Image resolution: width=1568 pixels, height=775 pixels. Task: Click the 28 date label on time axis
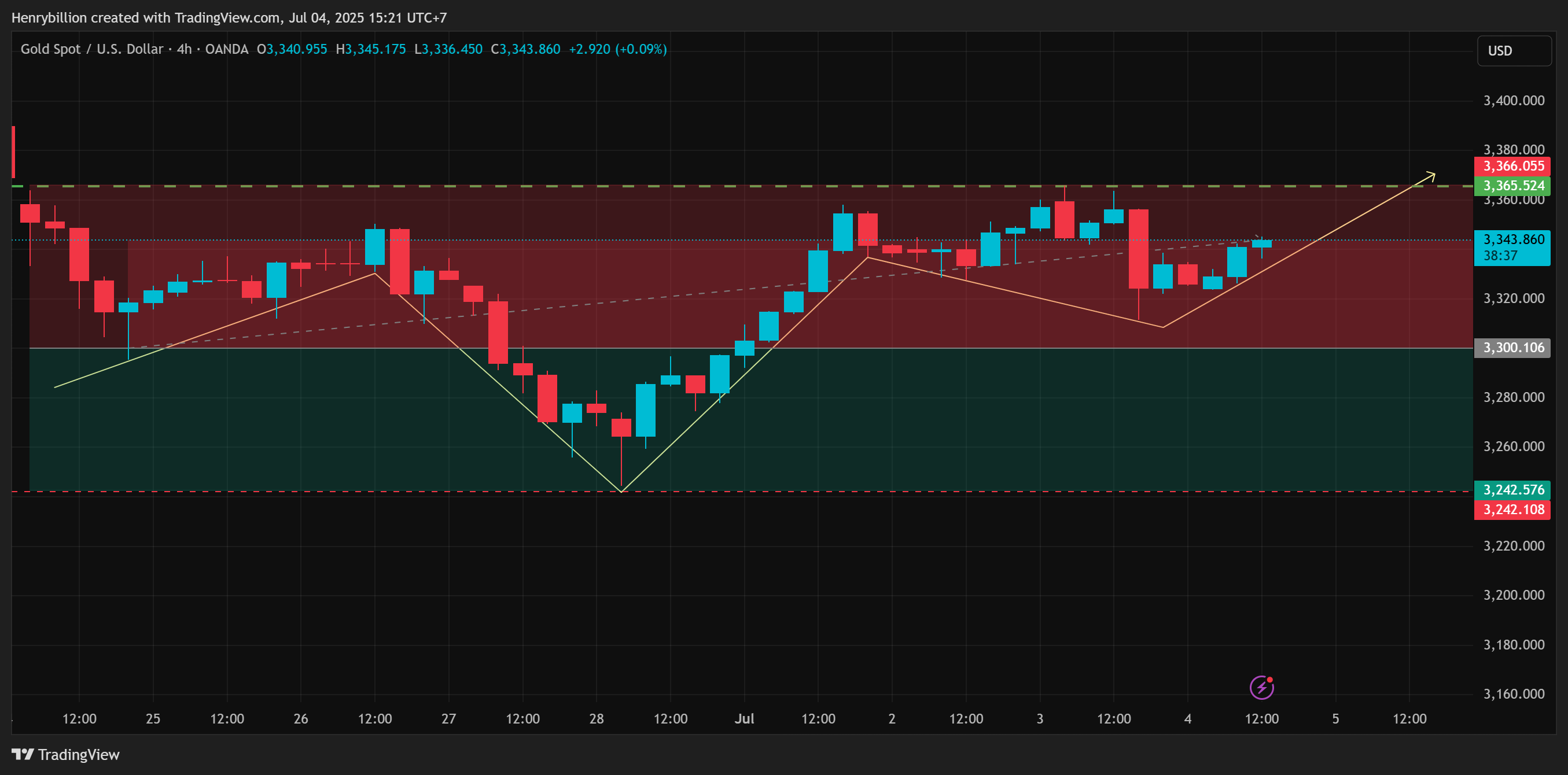[x=597, y=718]
